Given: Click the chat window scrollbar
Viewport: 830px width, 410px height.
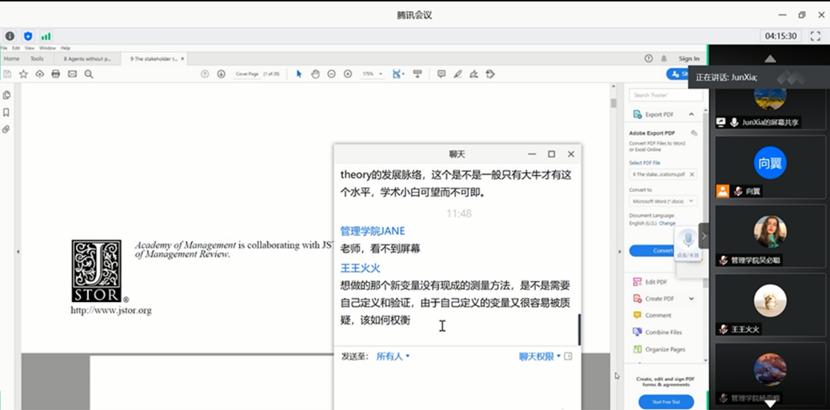Looking at the screenshot, I should (x=578, y=328).
